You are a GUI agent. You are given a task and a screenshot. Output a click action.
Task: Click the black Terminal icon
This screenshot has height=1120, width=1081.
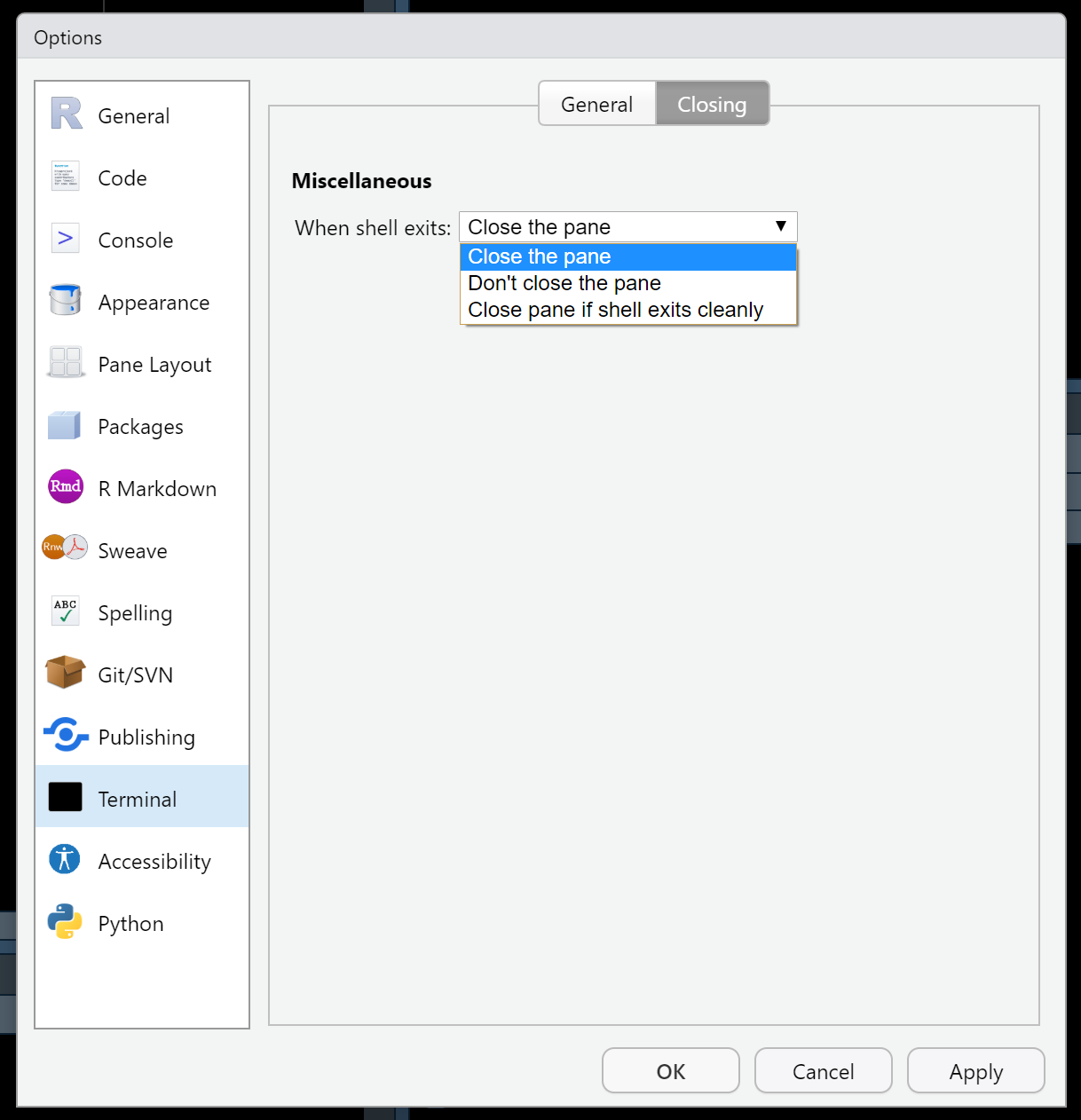[x=66, y=797]
